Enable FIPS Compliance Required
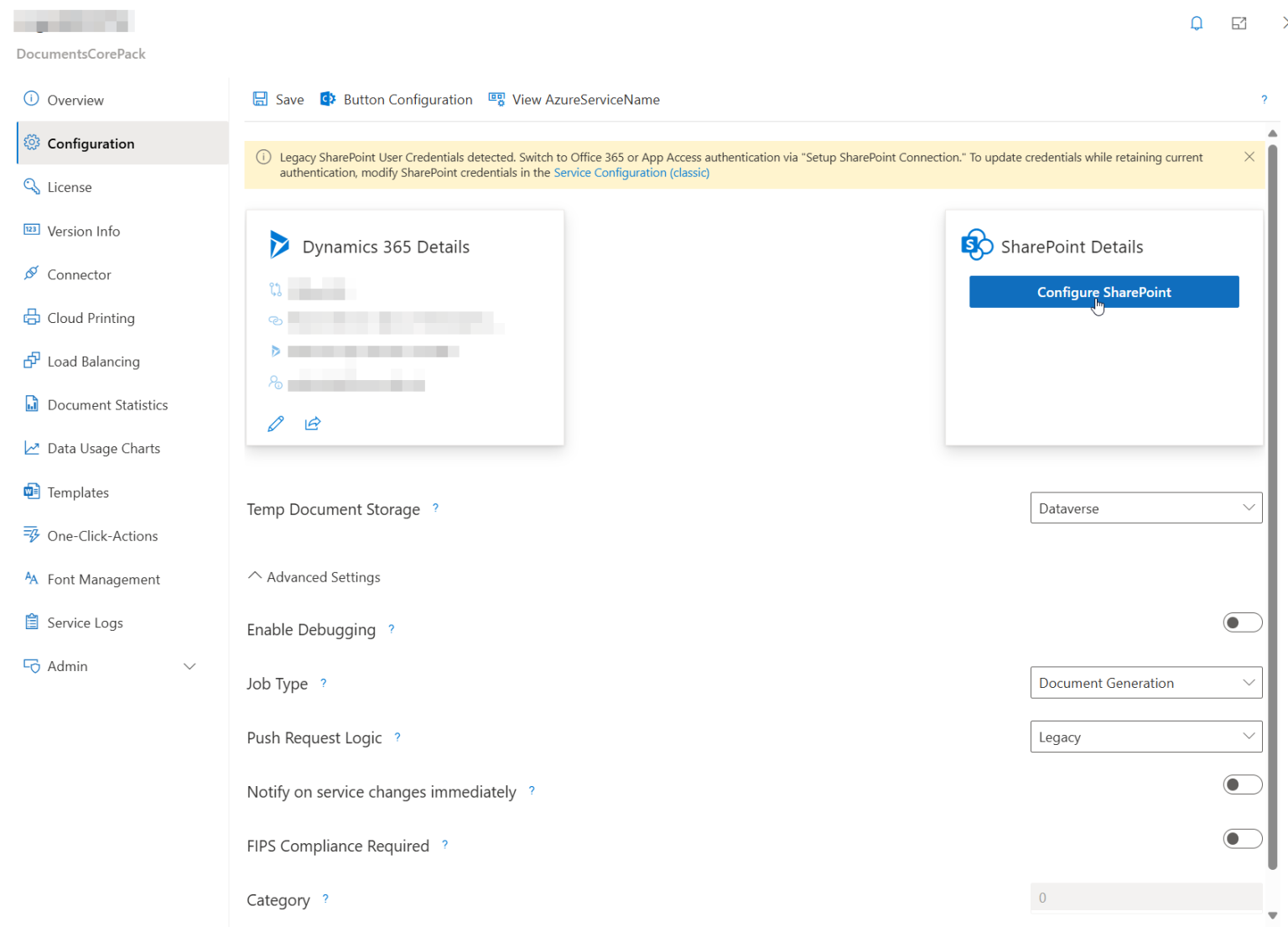This screenshot has width=1288, height=927. tap(1243, 837)
